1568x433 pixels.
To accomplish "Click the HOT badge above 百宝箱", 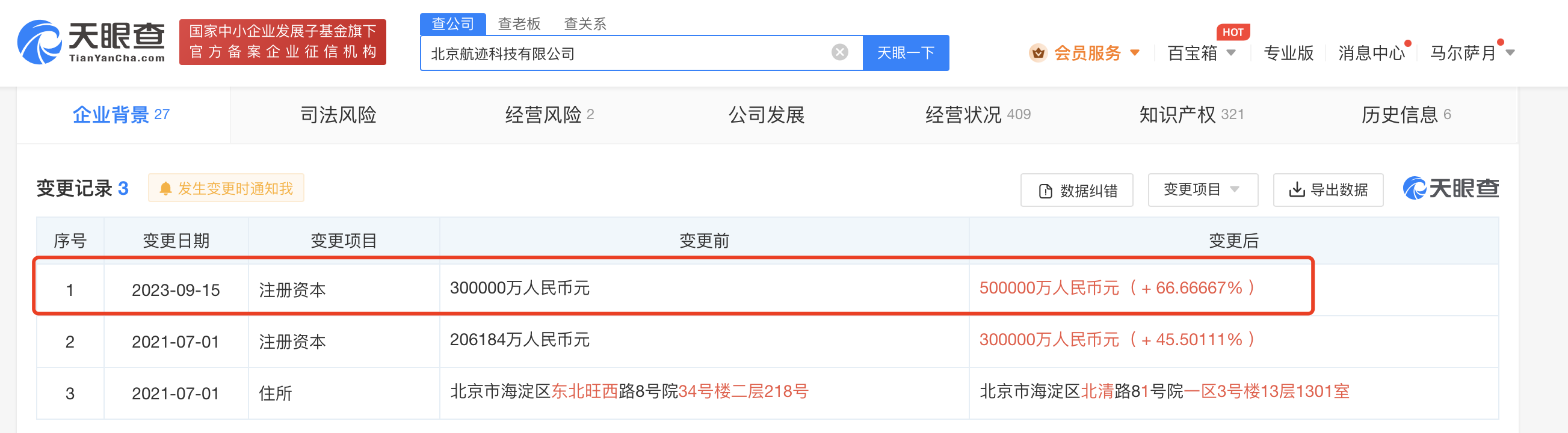I will coord(1233,32).
